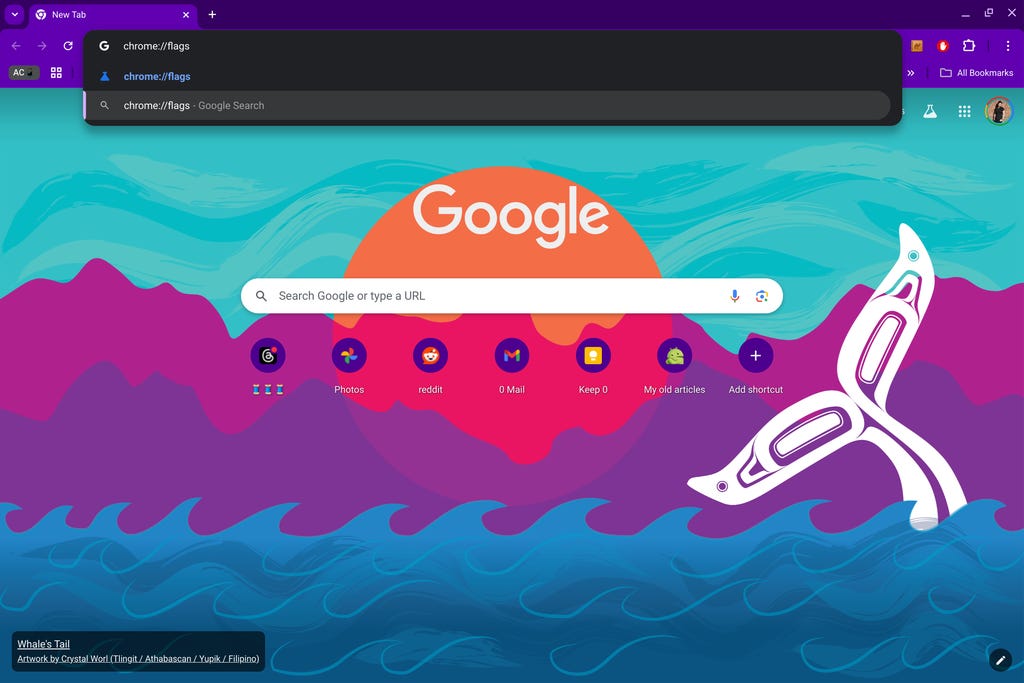Image resolution: width=1024 pixels, height=683 pixels.
Task: Restore down the Chrome window
Action: pyautogui.click(x=989, y=13)
